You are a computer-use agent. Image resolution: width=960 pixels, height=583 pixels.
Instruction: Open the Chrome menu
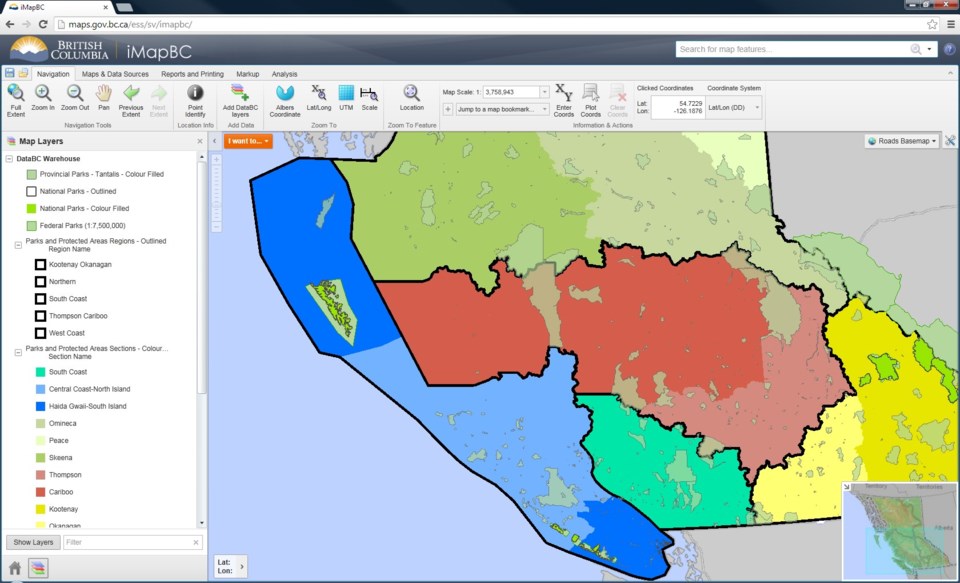pos(951,24)
